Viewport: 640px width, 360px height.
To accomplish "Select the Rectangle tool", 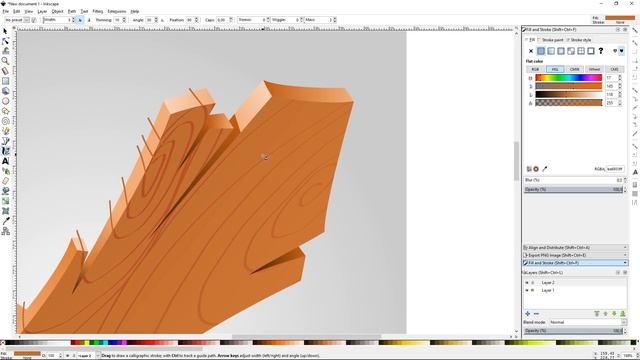I will pos(5,81).
